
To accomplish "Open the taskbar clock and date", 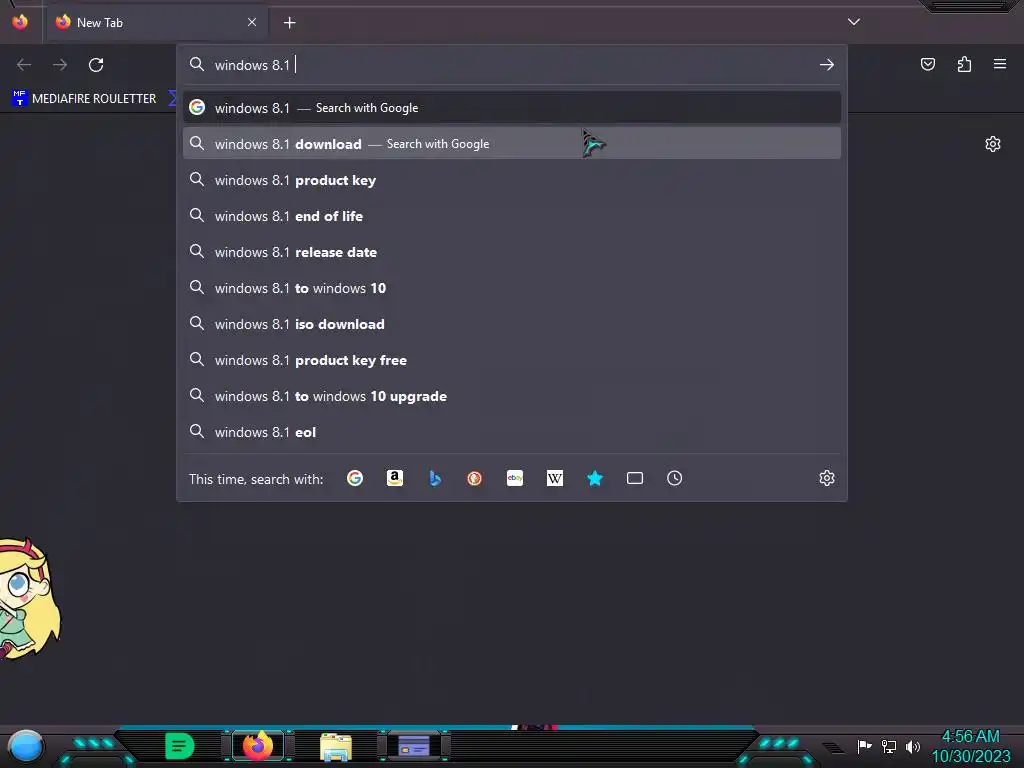I will [971, 746].
